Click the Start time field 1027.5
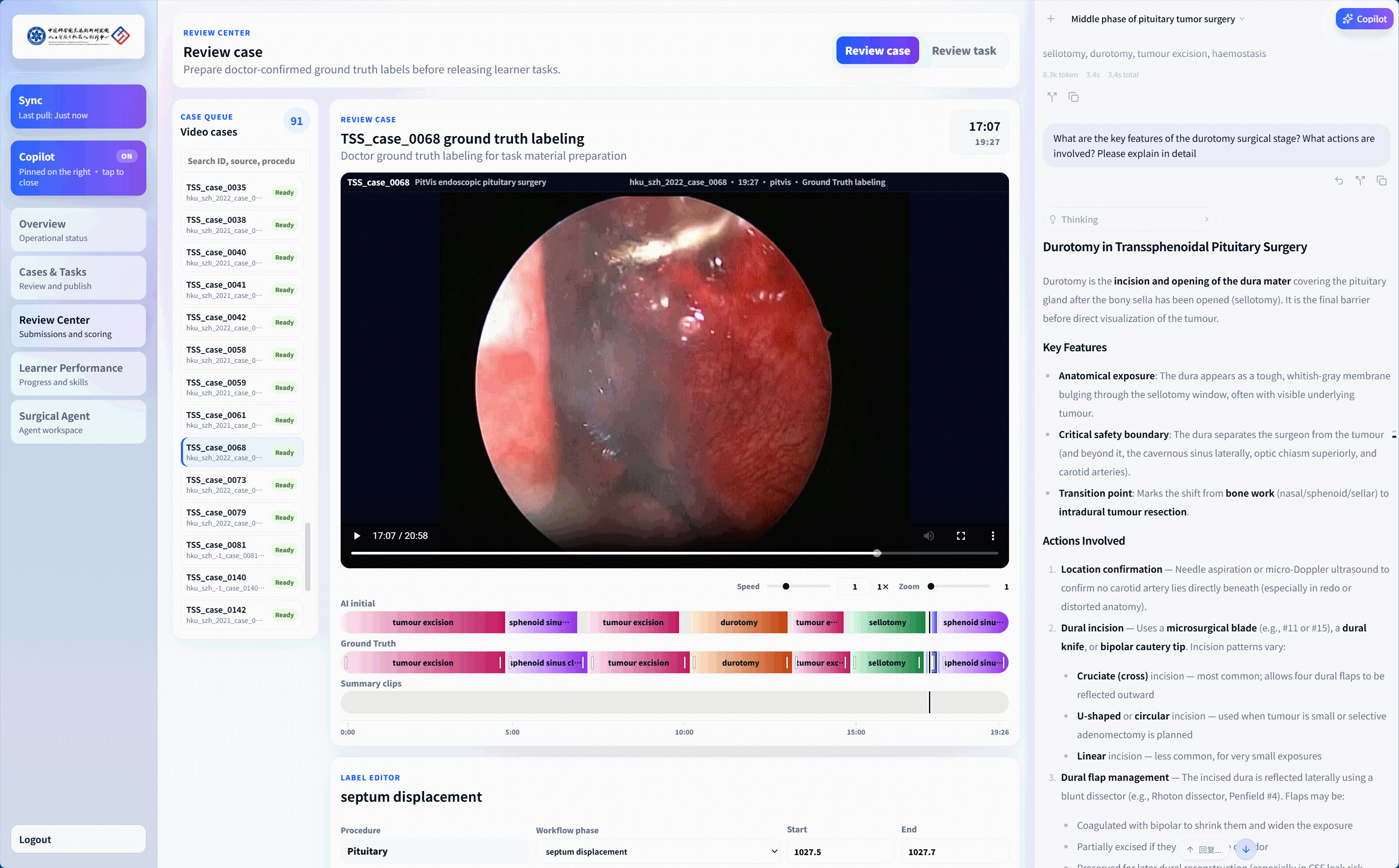The width and height of the screenshot is (1399, 868). click(840, 852)
